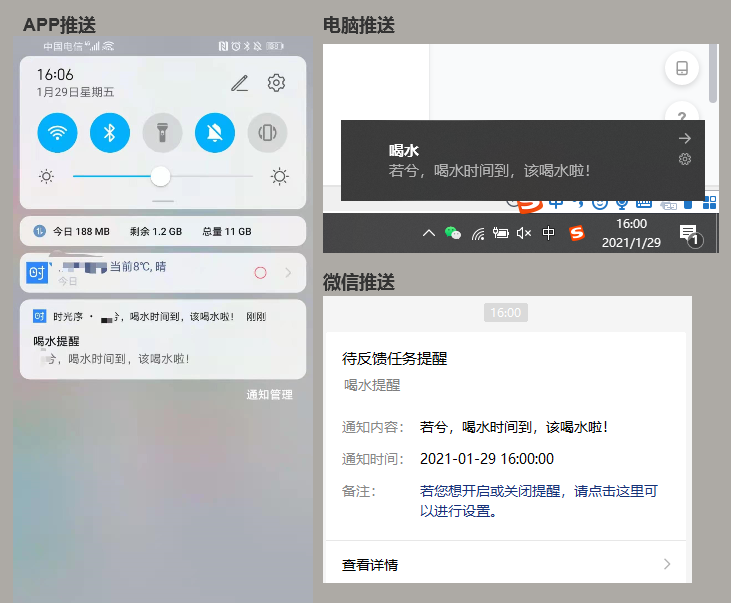
Task: Click the Sogou toolbar keyboard icon
Action: 643,203
